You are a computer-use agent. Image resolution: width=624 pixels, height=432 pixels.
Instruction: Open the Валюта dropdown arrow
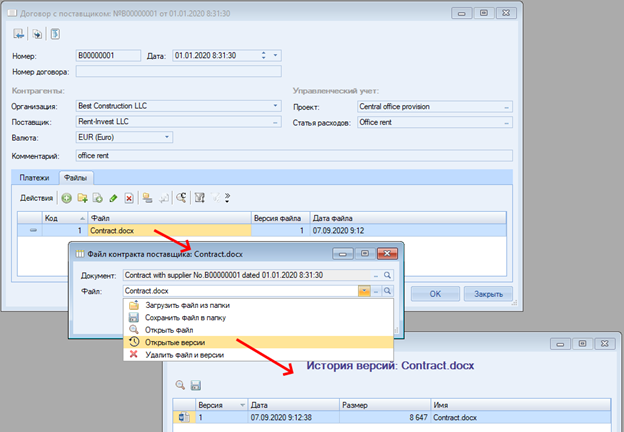(x=167, y=137)
